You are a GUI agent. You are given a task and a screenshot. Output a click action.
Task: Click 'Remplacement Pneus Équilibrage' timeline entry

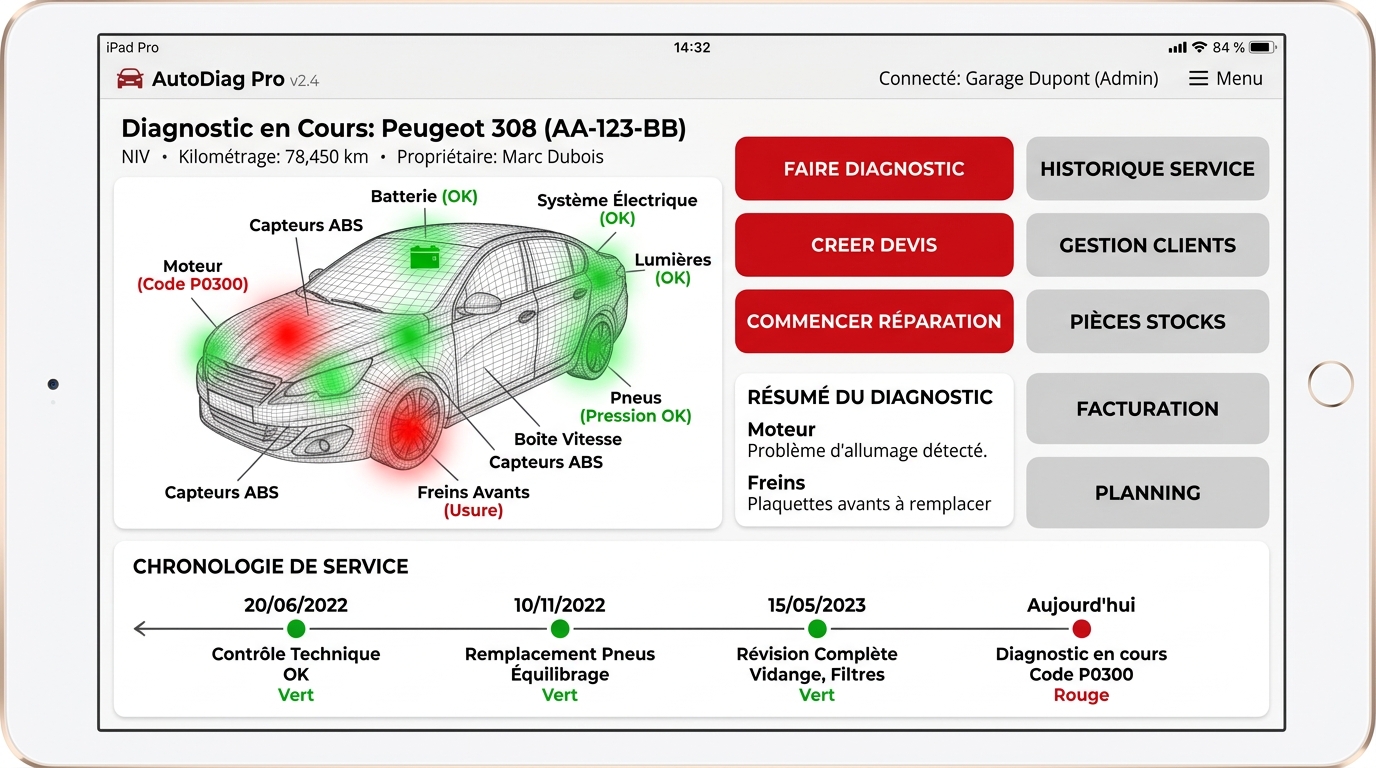point(560,664)
